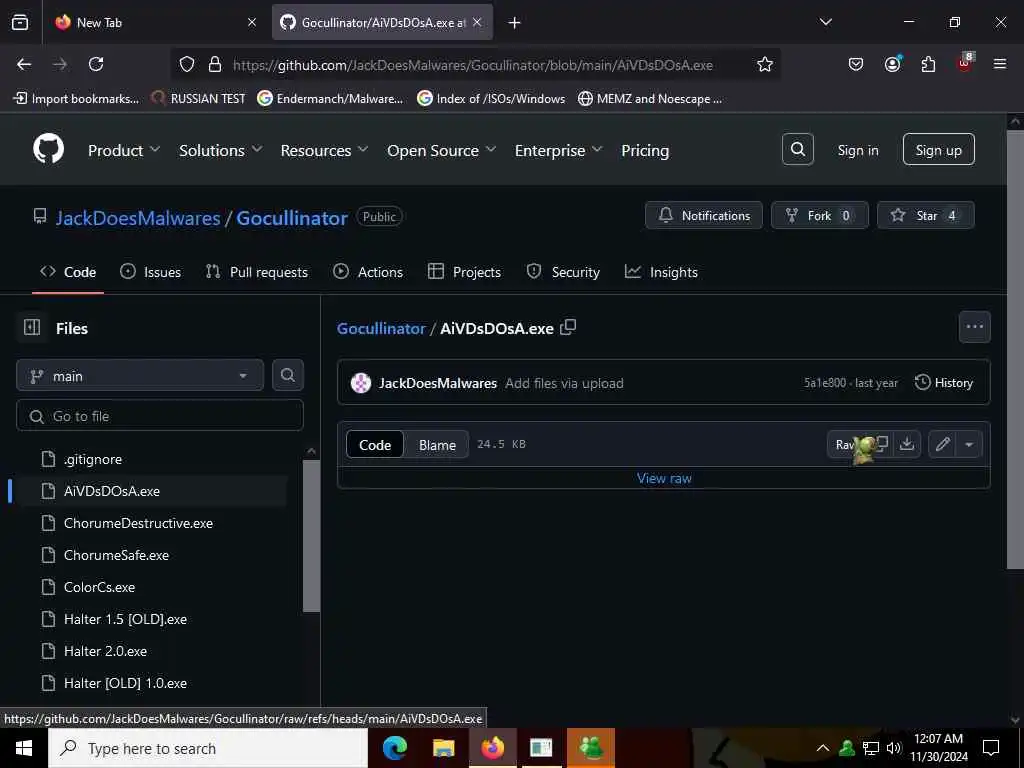Image resolution: width=1024 pixels, height=768 pixels.
Task: Fork the Gocullinator repository
Action: (820, 216)
